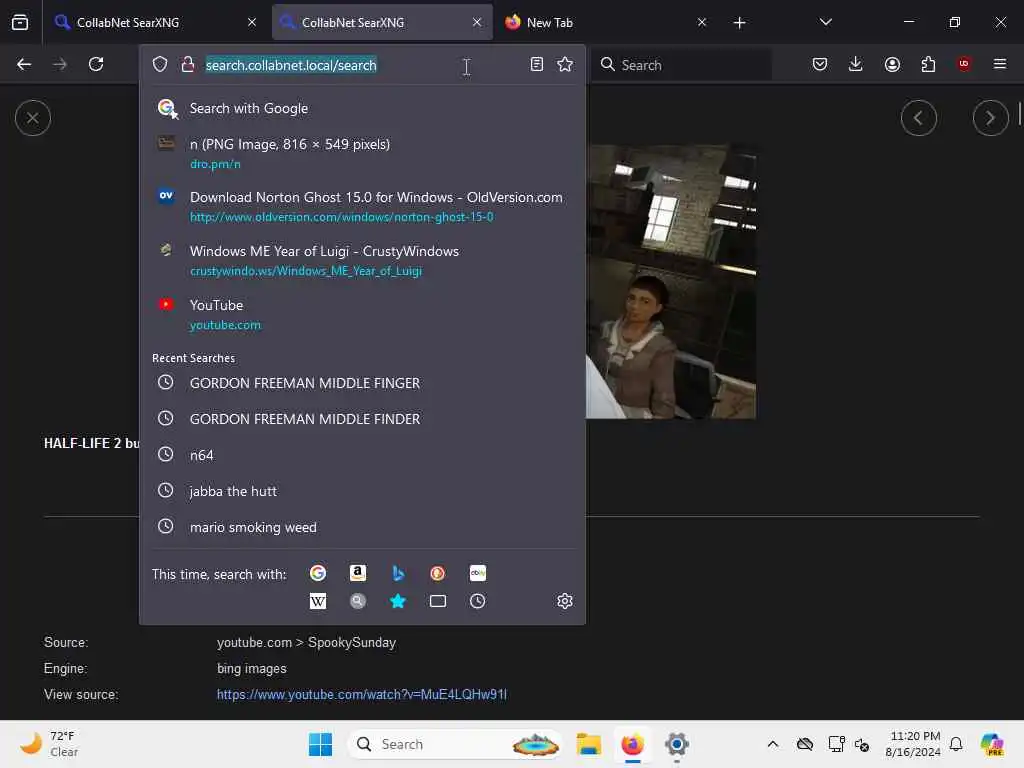
Task: Search history using the clock icon
Action: (x=477, y=601)
